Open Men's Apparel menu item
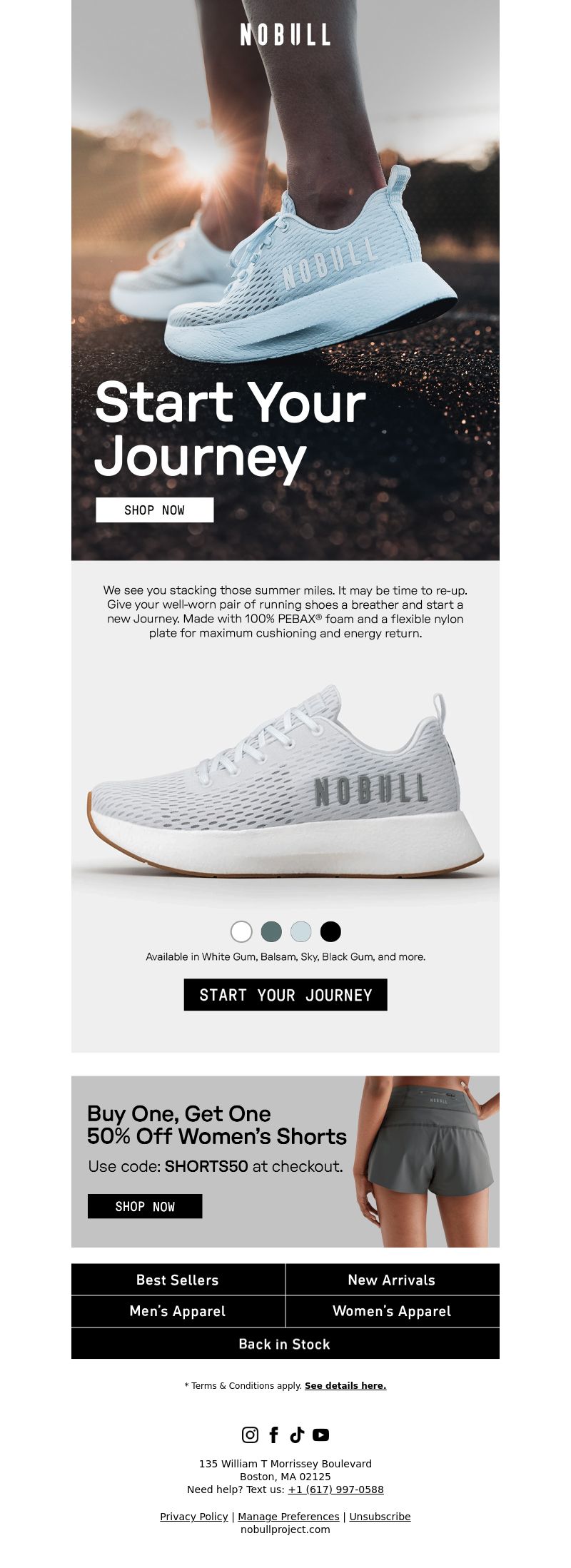Viewport: 571px width, 1568px height. (x=178, y=1311)
